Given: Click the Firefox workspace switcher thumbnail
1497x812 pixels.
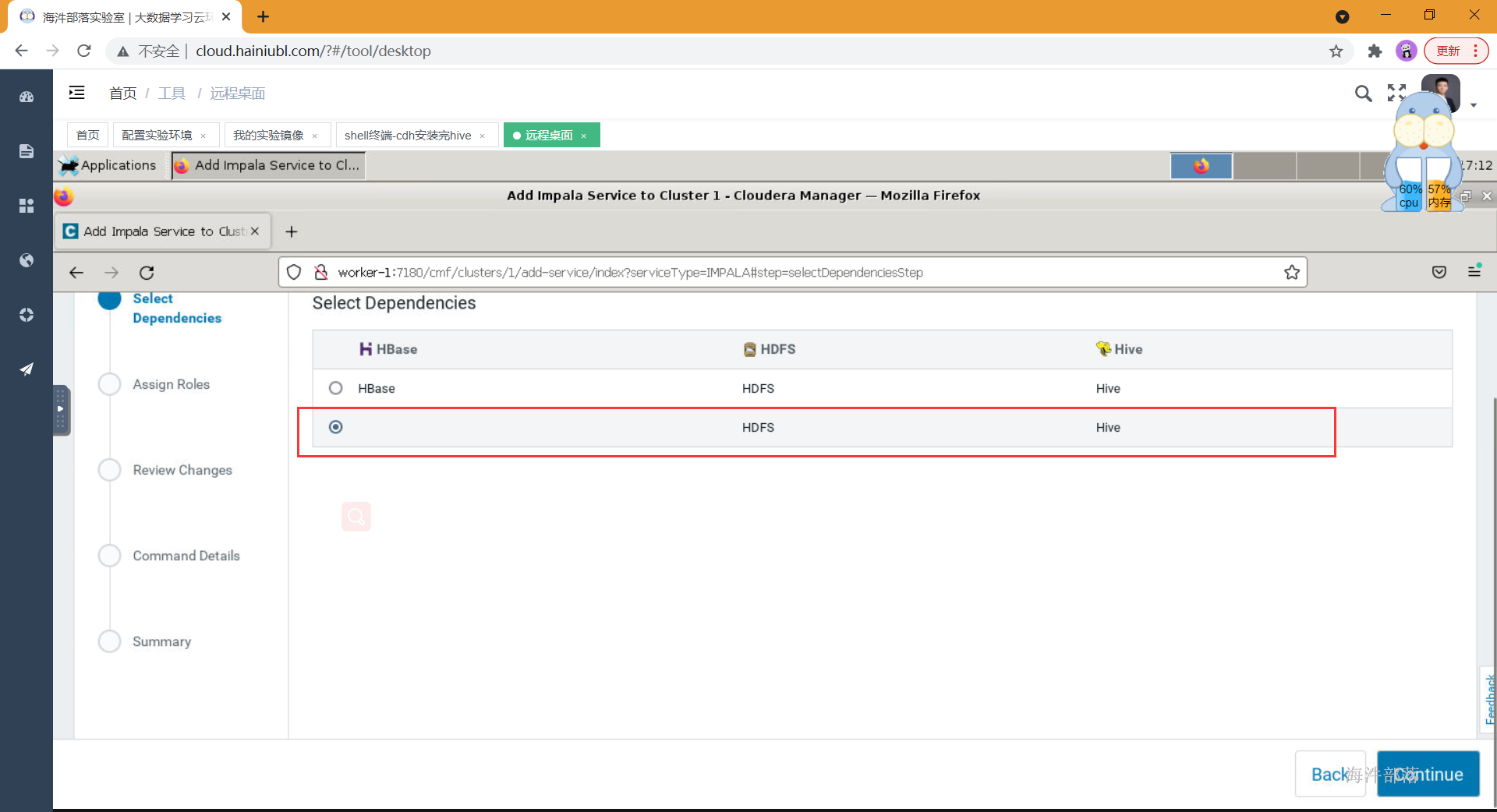Looking at the screenshot, I should point(1201,166).
